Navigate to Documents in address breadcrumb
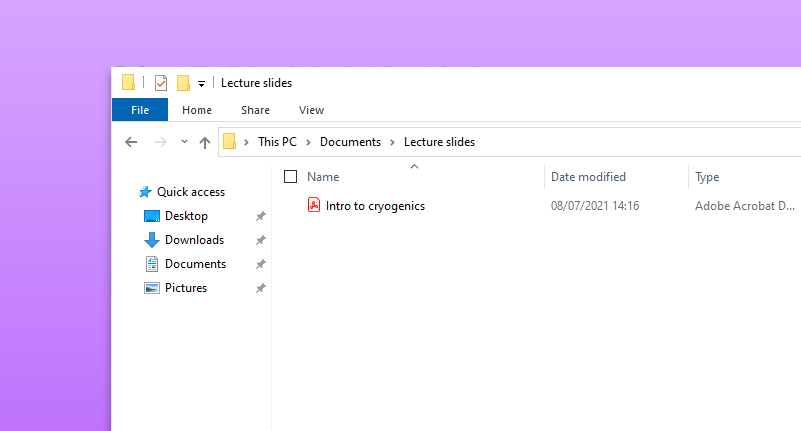Image resolution: width=801 pixels, height=431 pixels. 350,142
